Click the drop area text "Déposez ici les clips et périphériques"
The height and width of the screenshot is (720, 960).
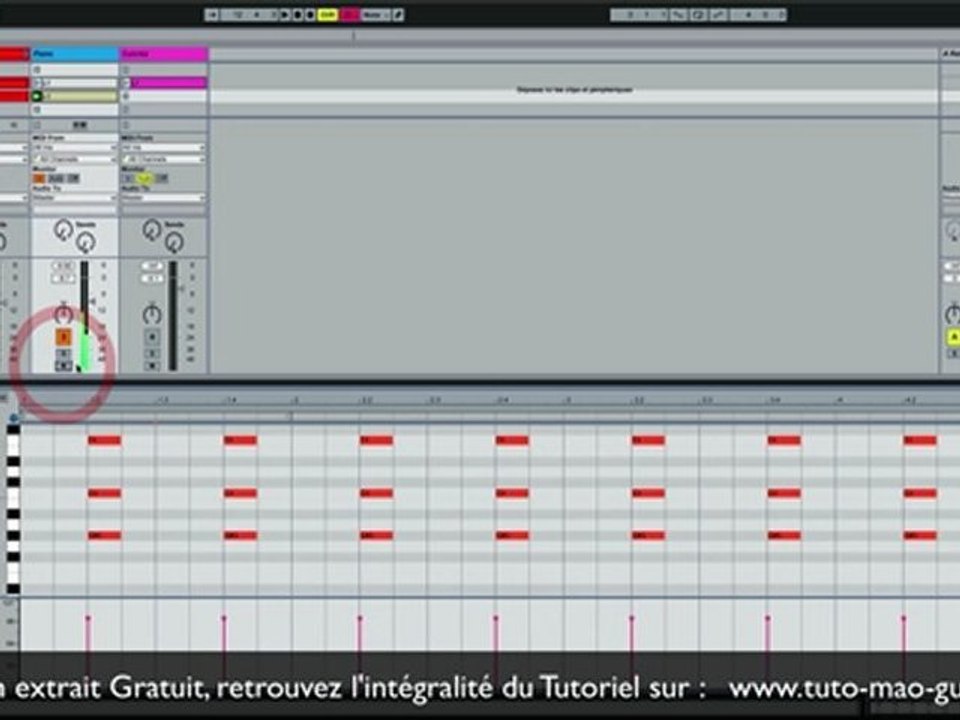[x=574, y=89]
